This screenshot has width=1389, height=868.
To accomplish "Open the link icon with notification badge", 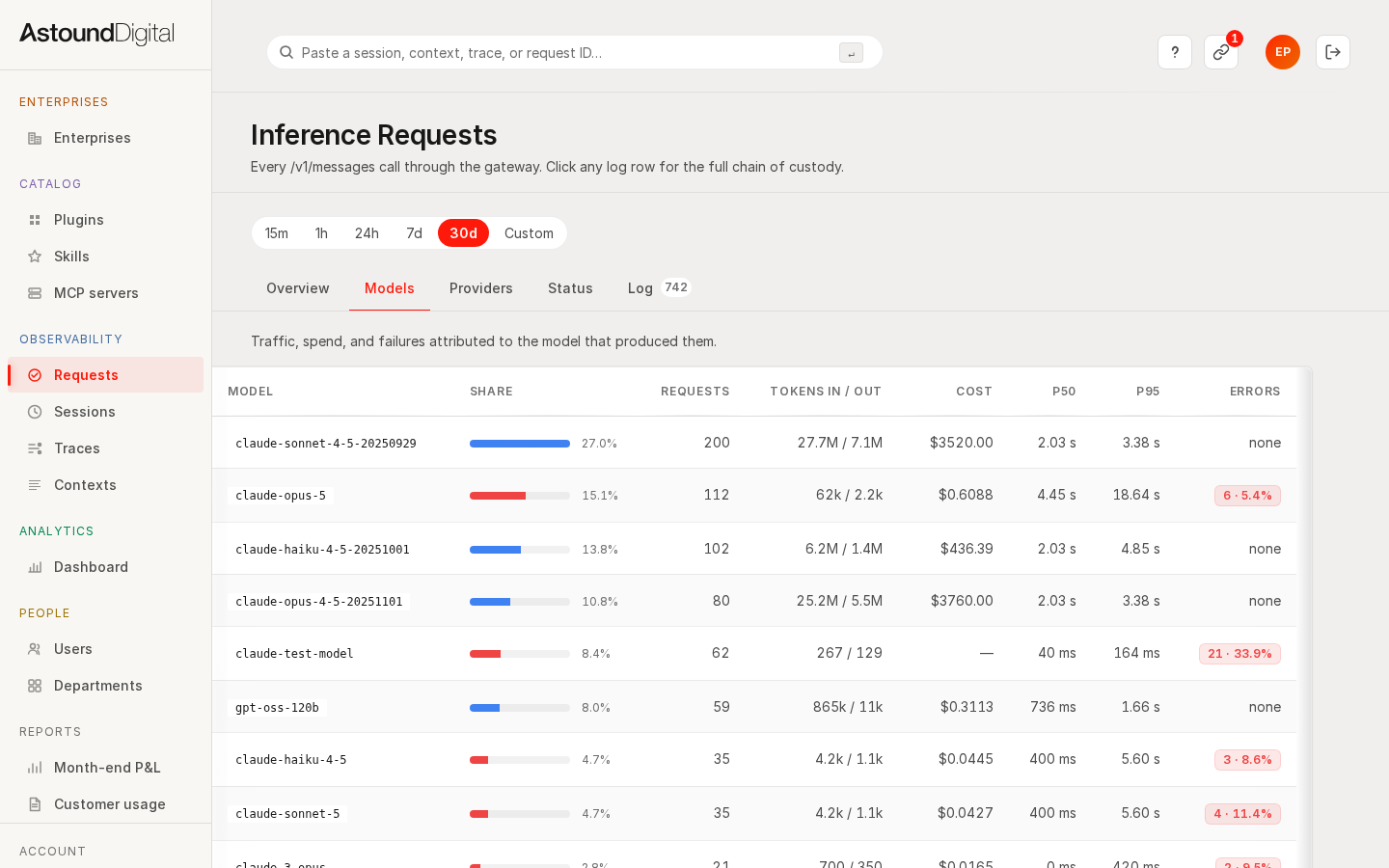I will coord(1221,52).
